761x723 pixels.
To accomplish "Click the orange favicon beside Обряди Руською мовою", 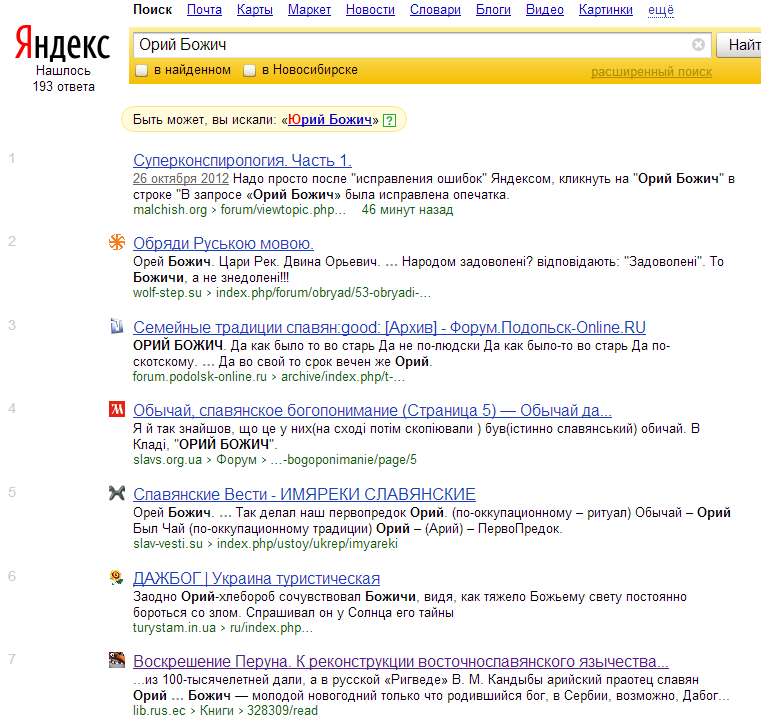I will tap(117, 242).
